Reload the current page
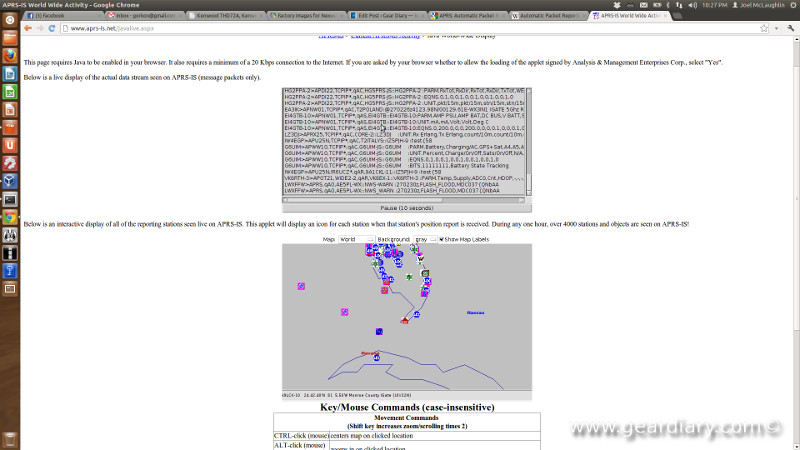800x450 pixels. pos(52,29)
